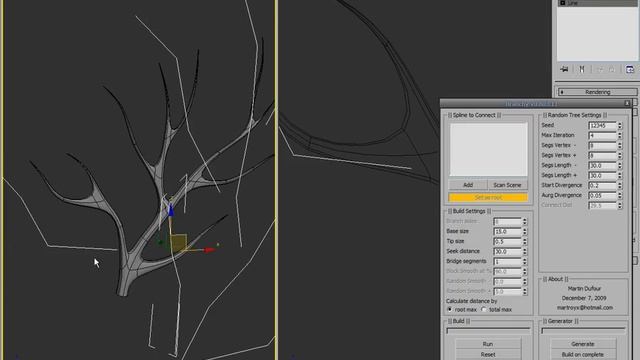640x360 pixels.
Task: Click the Segs Length - spinner arrows
Action: coord(620,165)
